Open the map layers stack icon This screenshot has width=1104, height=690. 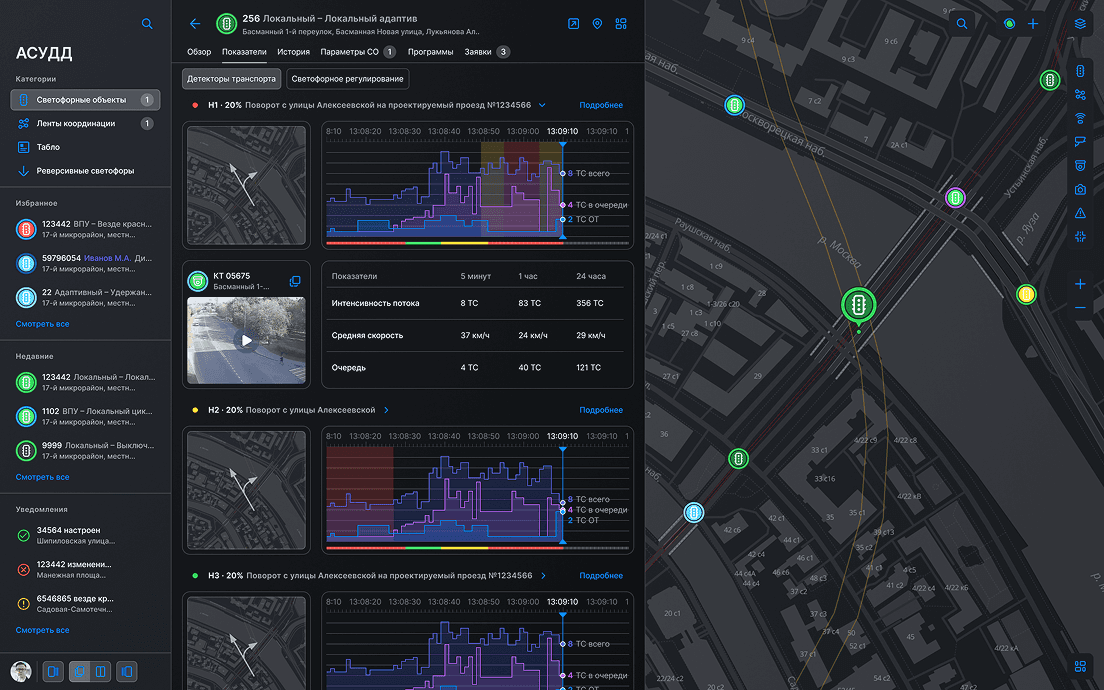(x=1080, y=24)
